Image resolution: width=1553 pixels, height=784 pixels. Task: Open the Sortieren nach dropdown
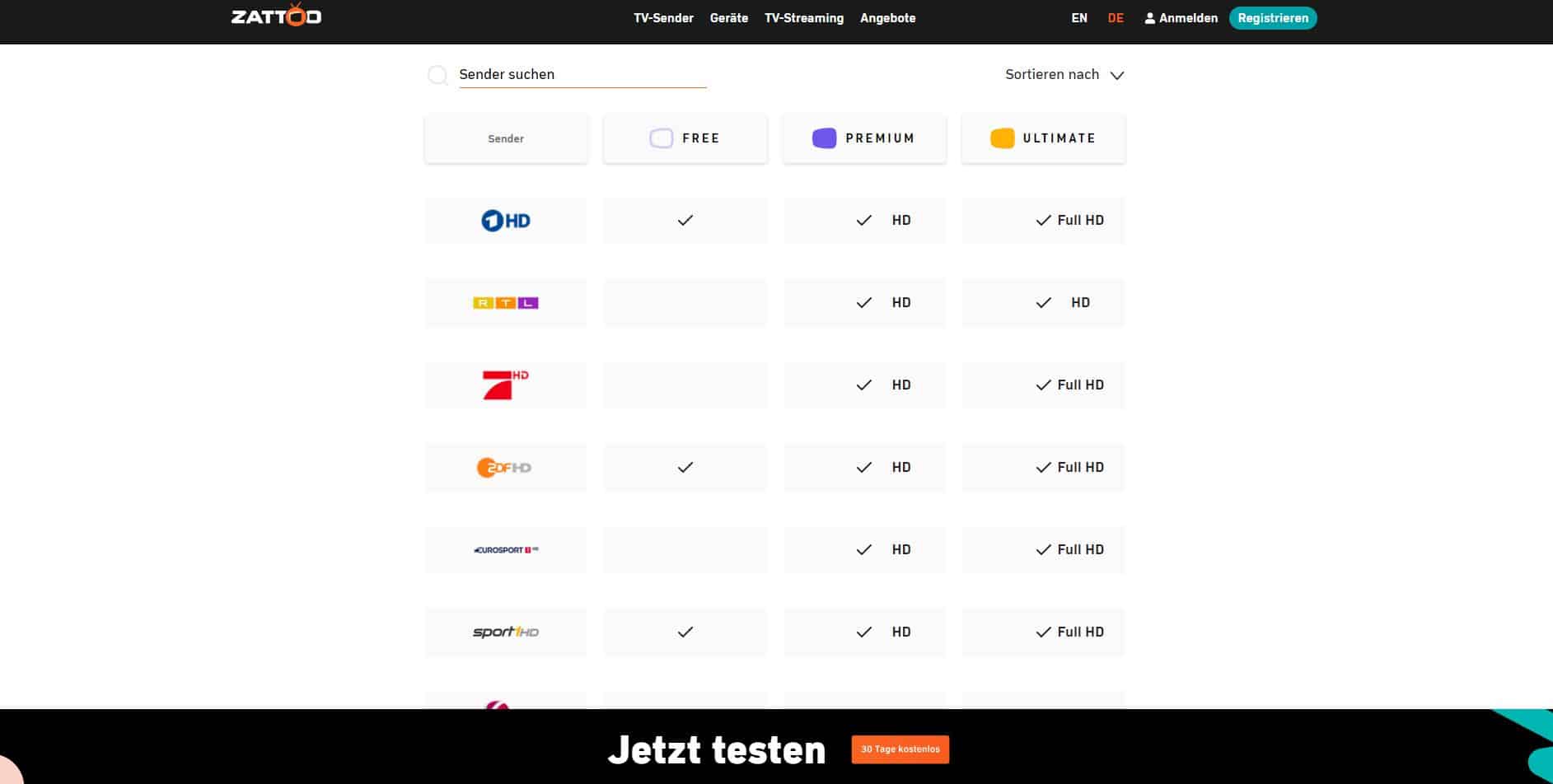[x=1064, y=75]
